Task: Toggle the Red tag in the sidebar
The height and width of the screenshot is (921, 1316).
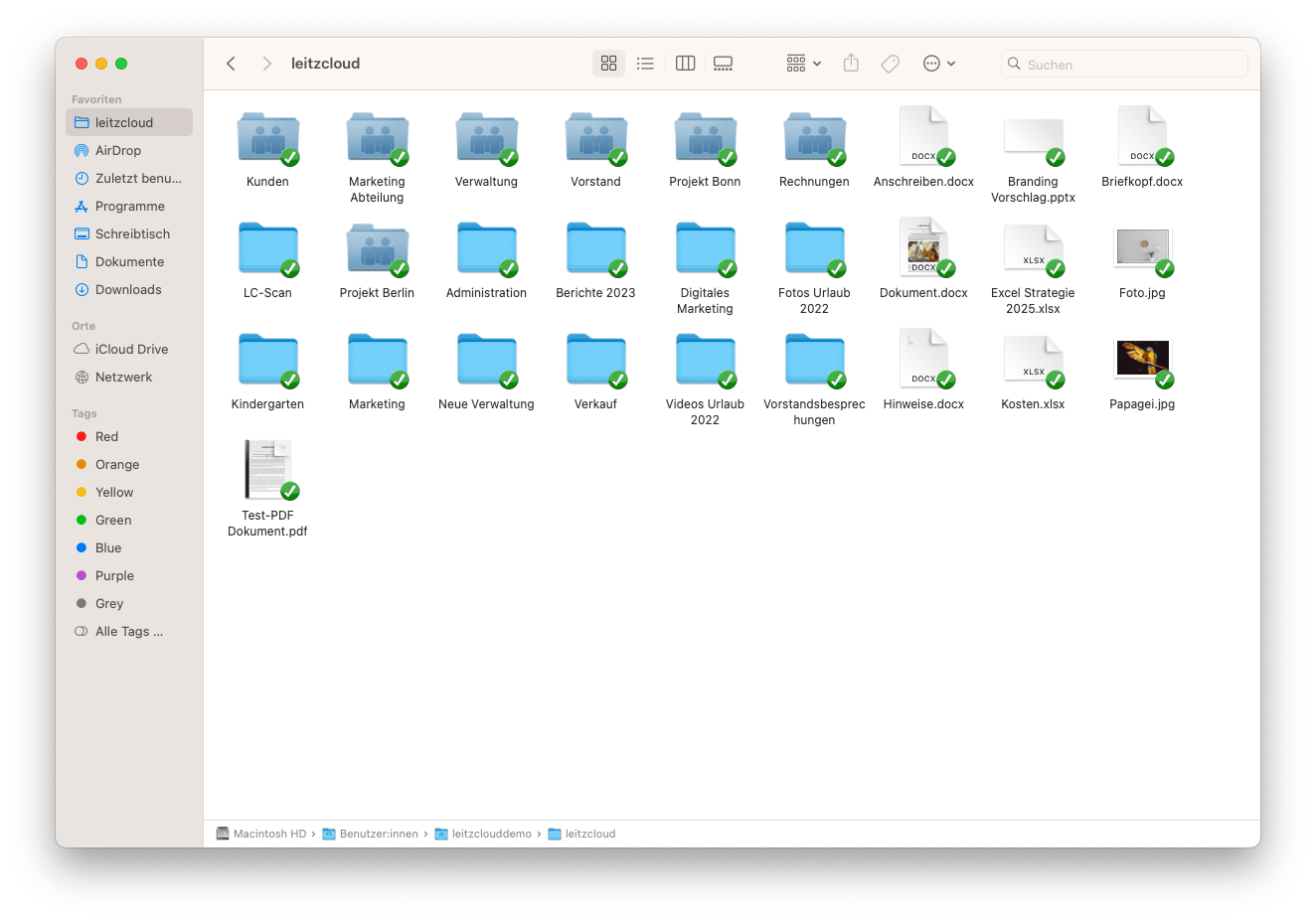Action: 105,436
